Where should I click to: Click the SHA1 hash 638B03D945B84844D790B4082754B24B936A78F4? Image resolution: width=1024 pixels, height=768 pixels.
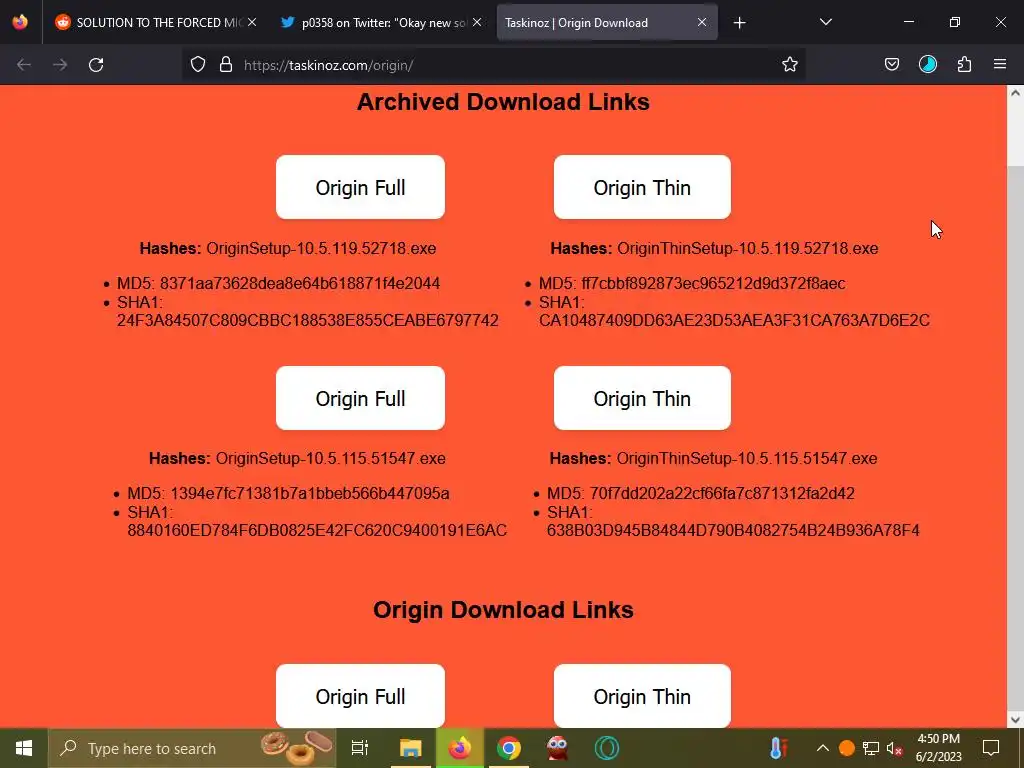tap(733, 530)
